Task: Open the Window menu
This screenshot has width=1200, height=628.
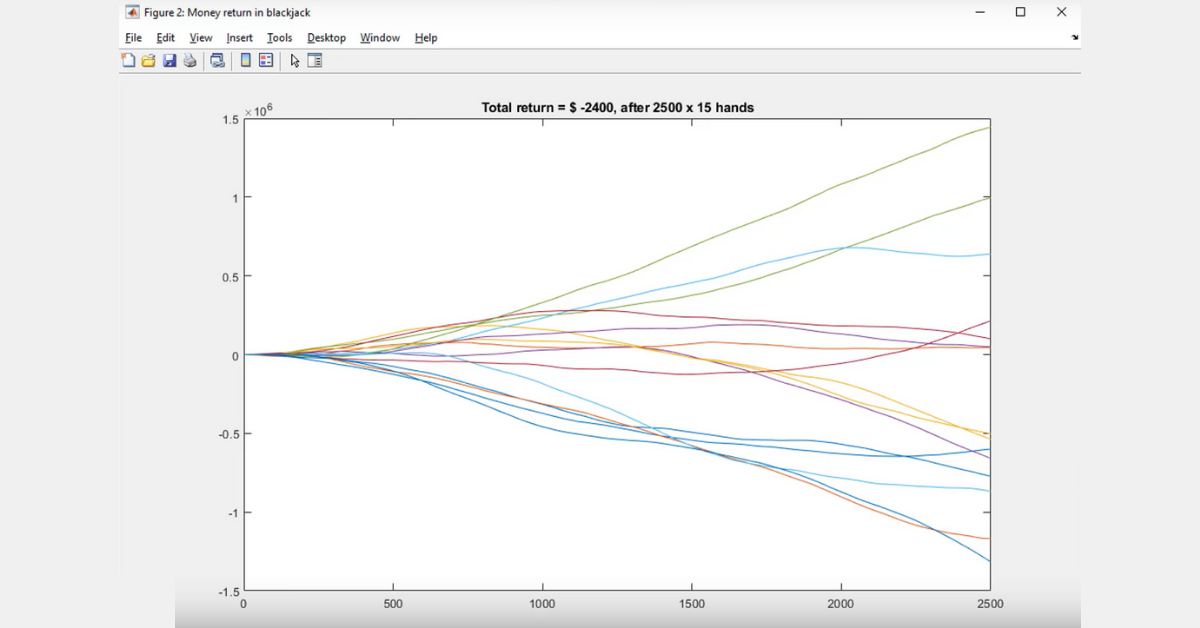Action: (379, 38)
